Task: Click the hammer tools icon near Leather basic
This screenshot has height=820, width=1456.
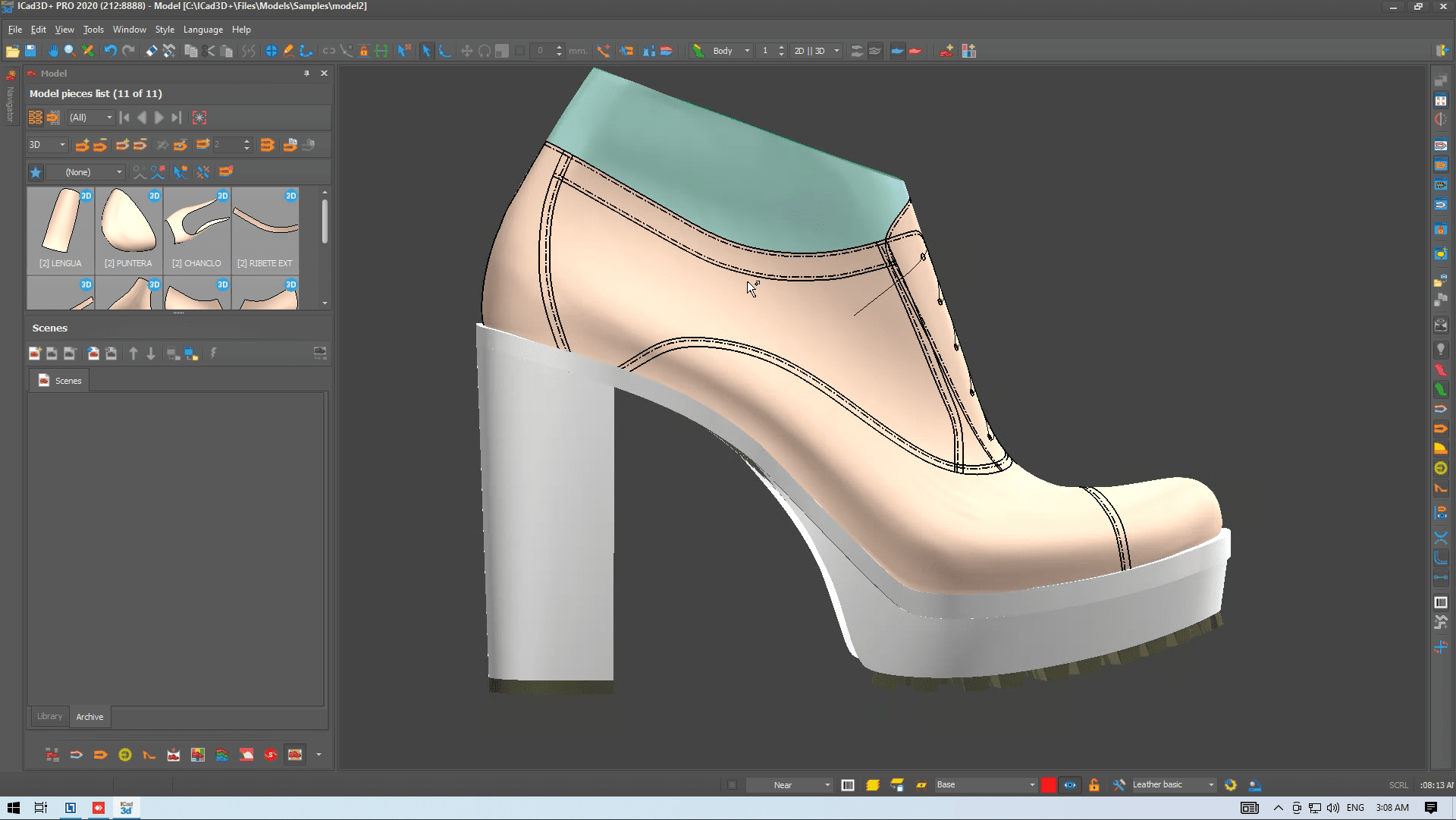Action: [x=1119, y=785]
